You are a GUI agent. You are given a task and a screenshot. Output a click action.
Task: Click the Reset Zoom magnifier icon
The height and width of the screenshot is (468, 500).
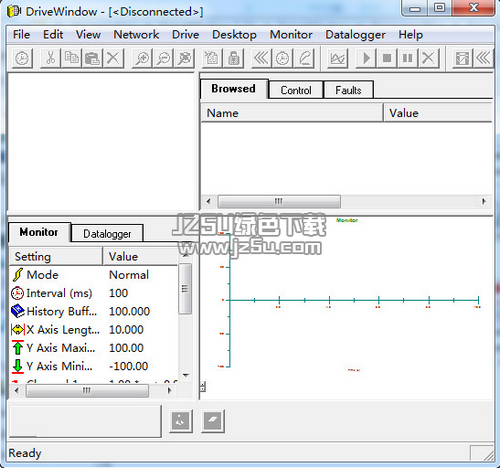pyautogui.click(x=184, y=59)
